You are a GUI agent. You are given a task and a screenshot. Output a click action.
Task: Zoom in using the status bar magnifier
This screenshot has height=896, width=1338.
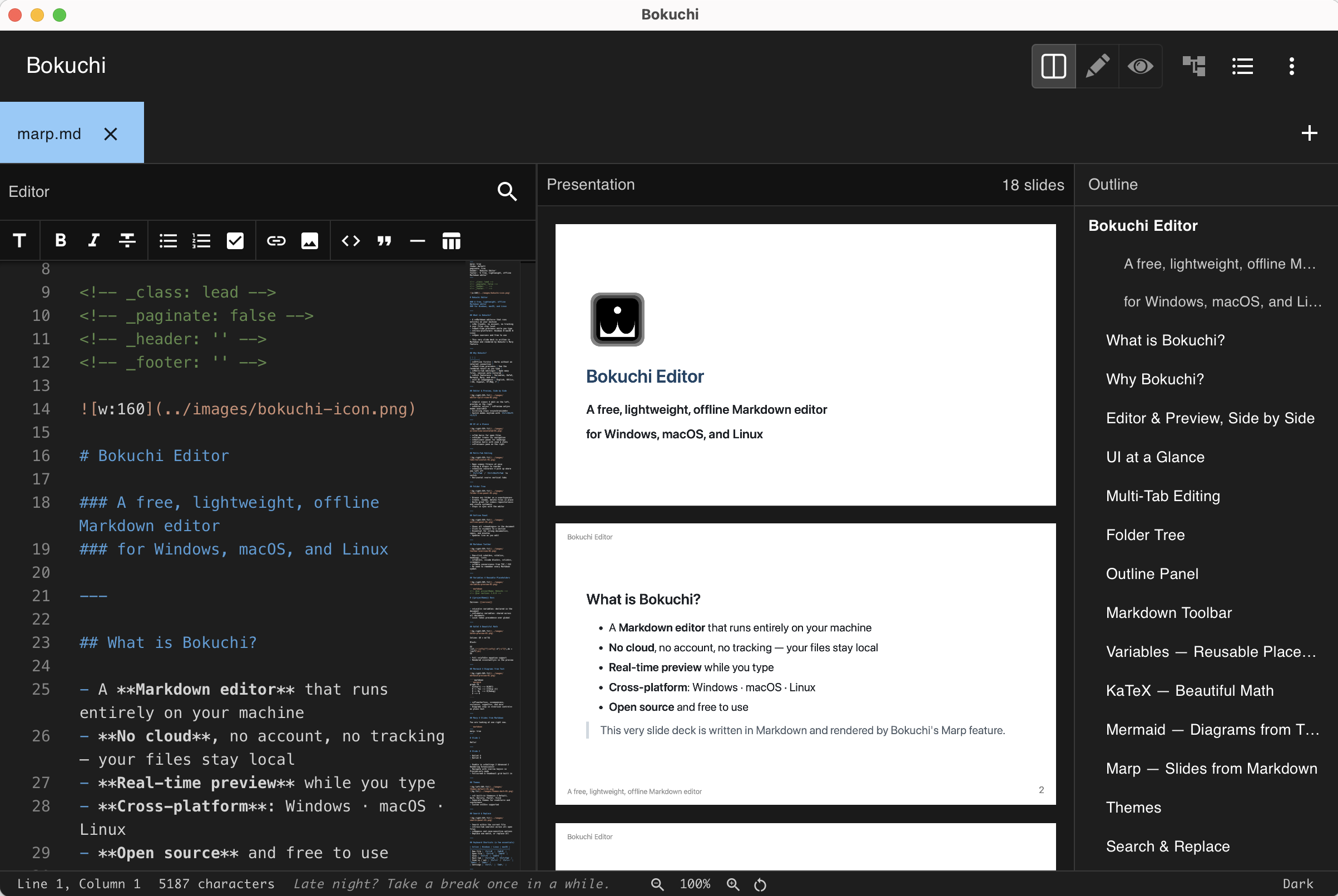tap(733, 884)
